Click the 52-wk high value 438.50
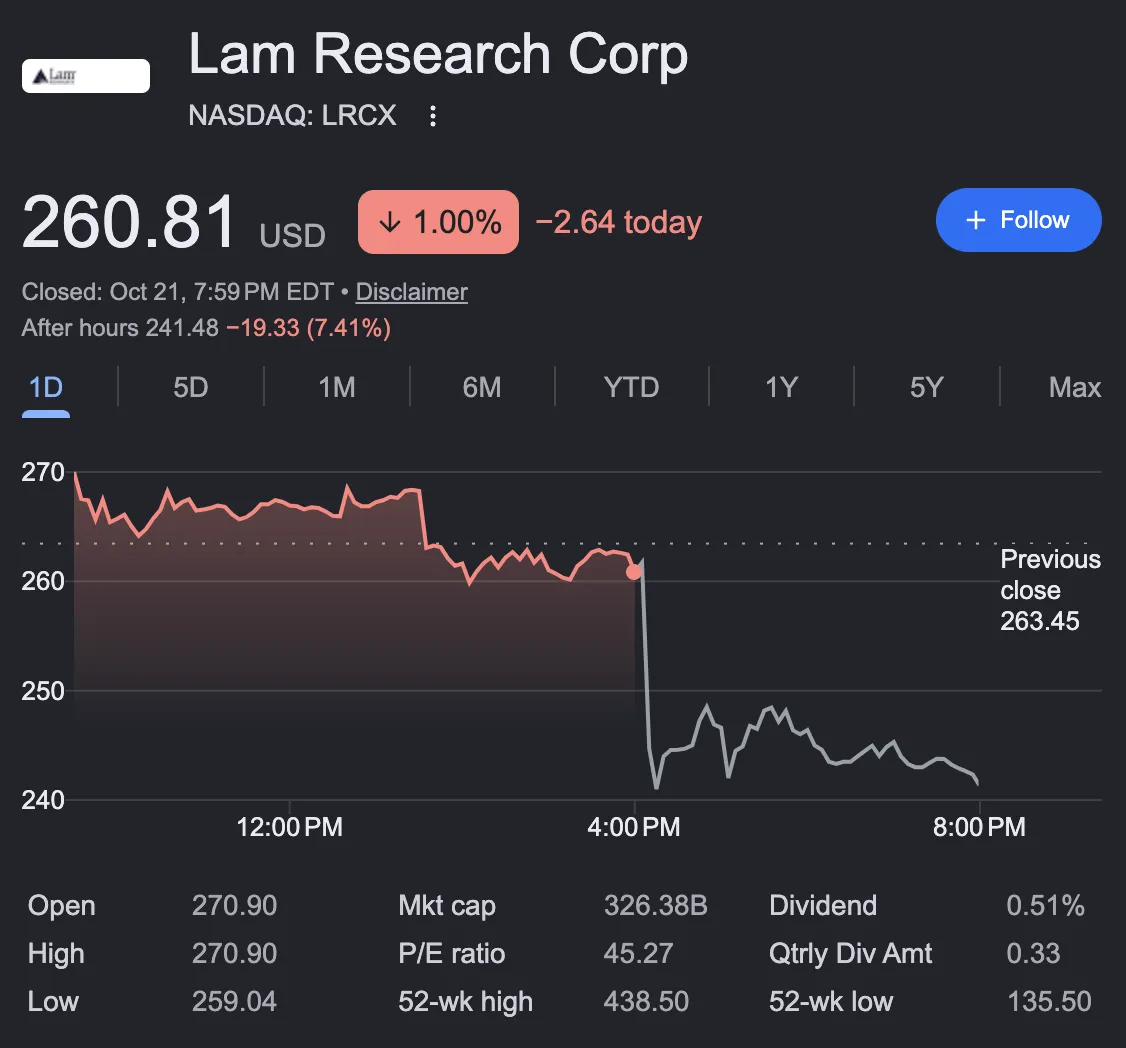This screenshot has height=1048, width=1126. tap(646, 1001)
